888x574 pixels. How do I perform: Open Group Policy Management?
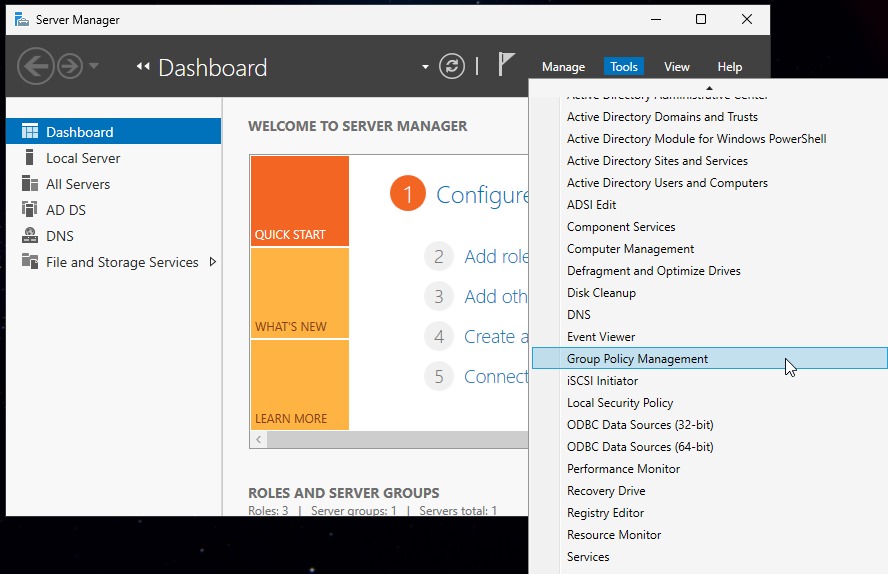709,358
